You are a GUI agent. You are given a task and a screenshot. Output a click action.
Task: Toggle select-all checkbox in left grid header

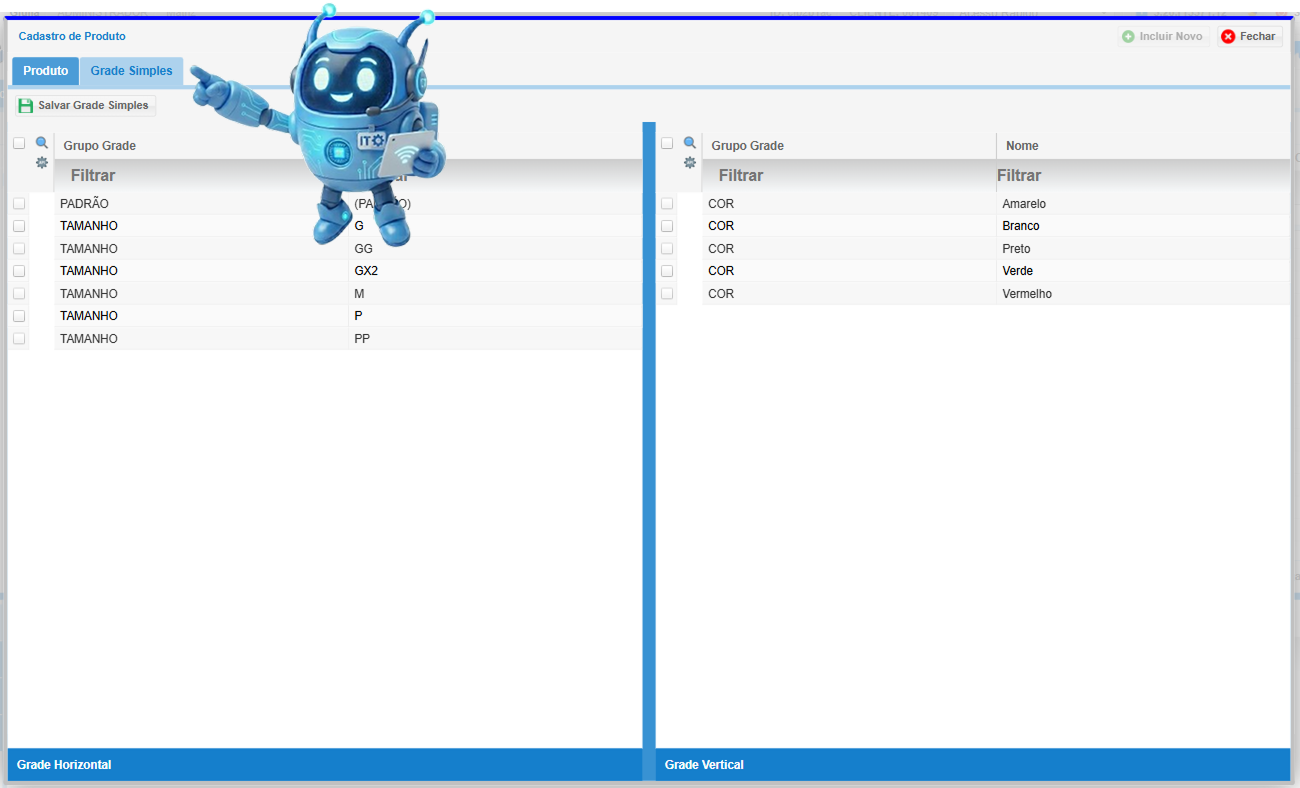tap(19, 143)
